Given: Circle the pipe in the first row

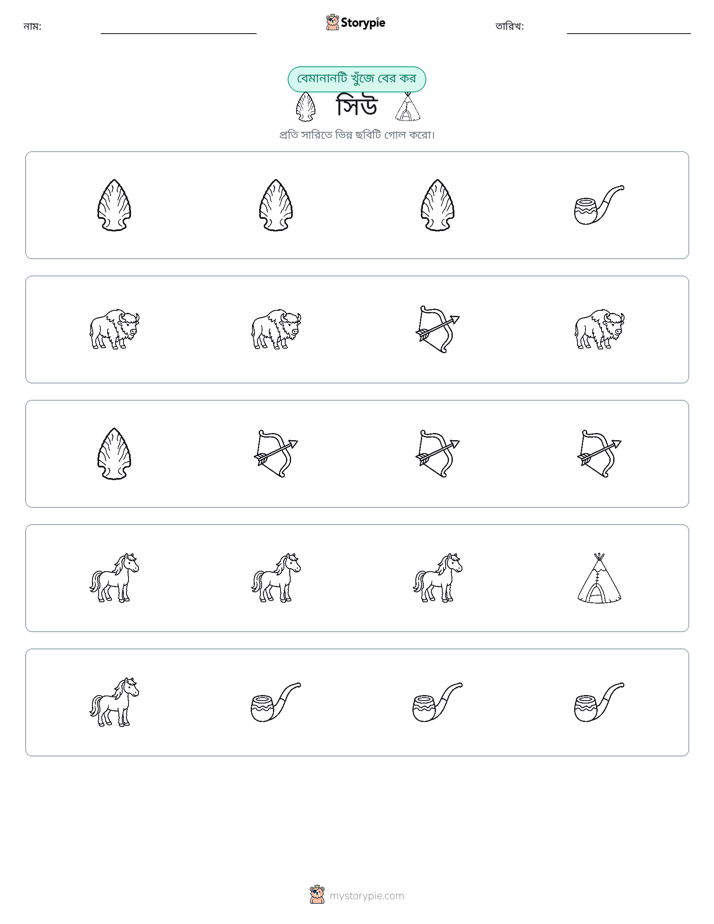Looking at the screenshot, I should (x=599, y=205).
